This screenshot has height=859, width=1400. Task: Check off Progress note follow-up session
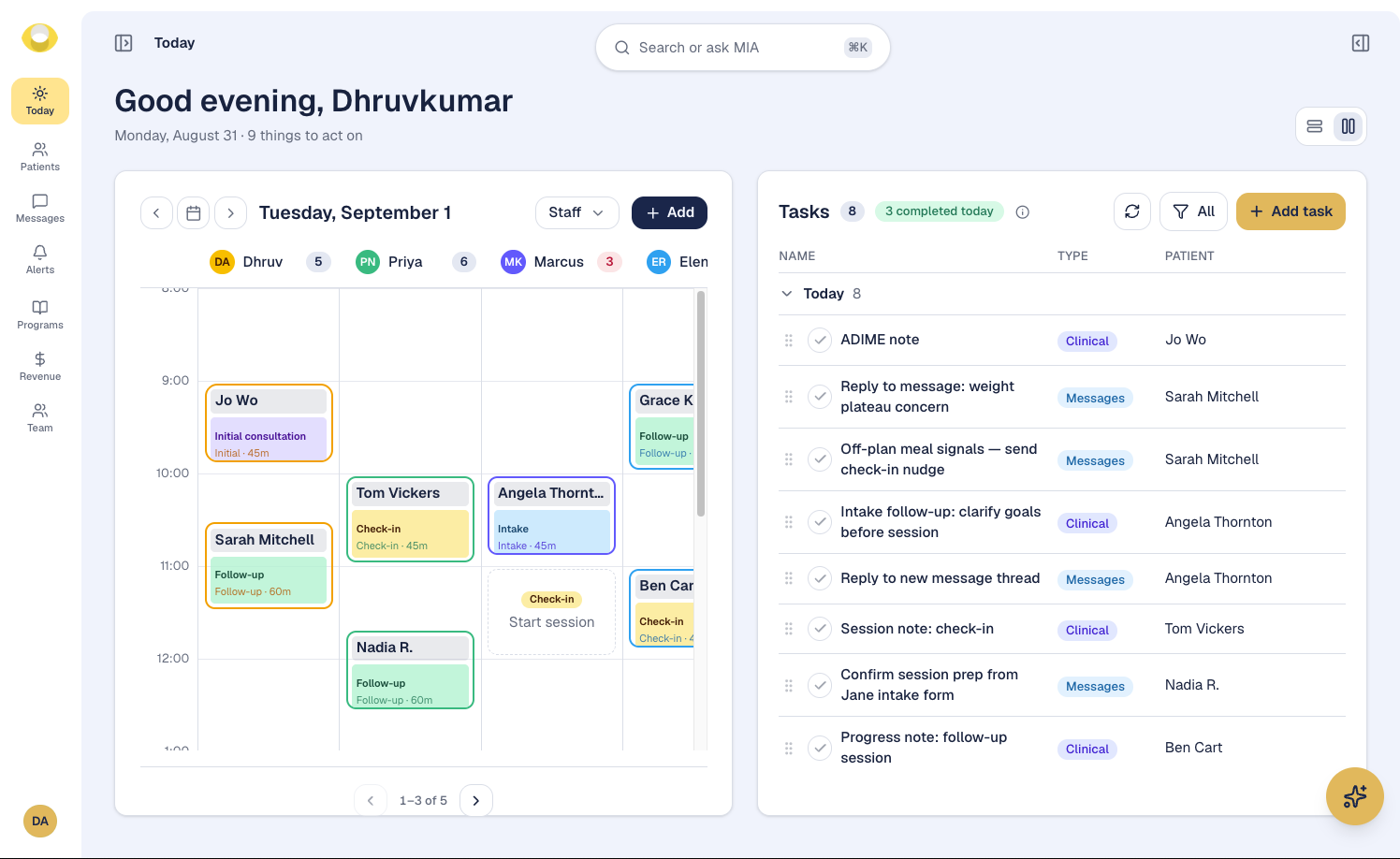click(820, 748)
